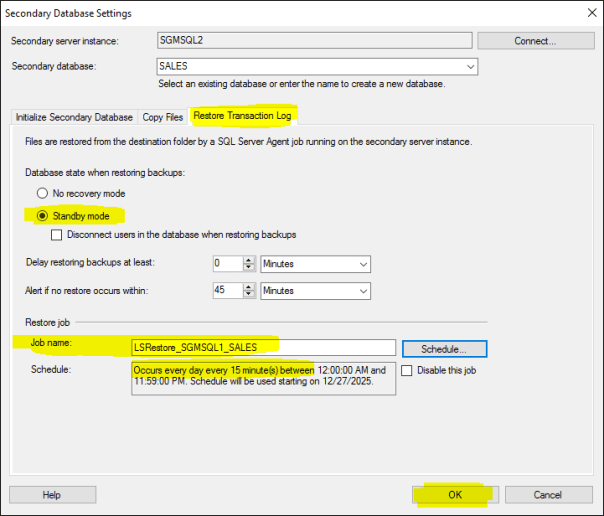Viewport: 604px width, 516px height.
Task: Enable Disconnect users when restoring backups
Action: [x=58, y=235]
